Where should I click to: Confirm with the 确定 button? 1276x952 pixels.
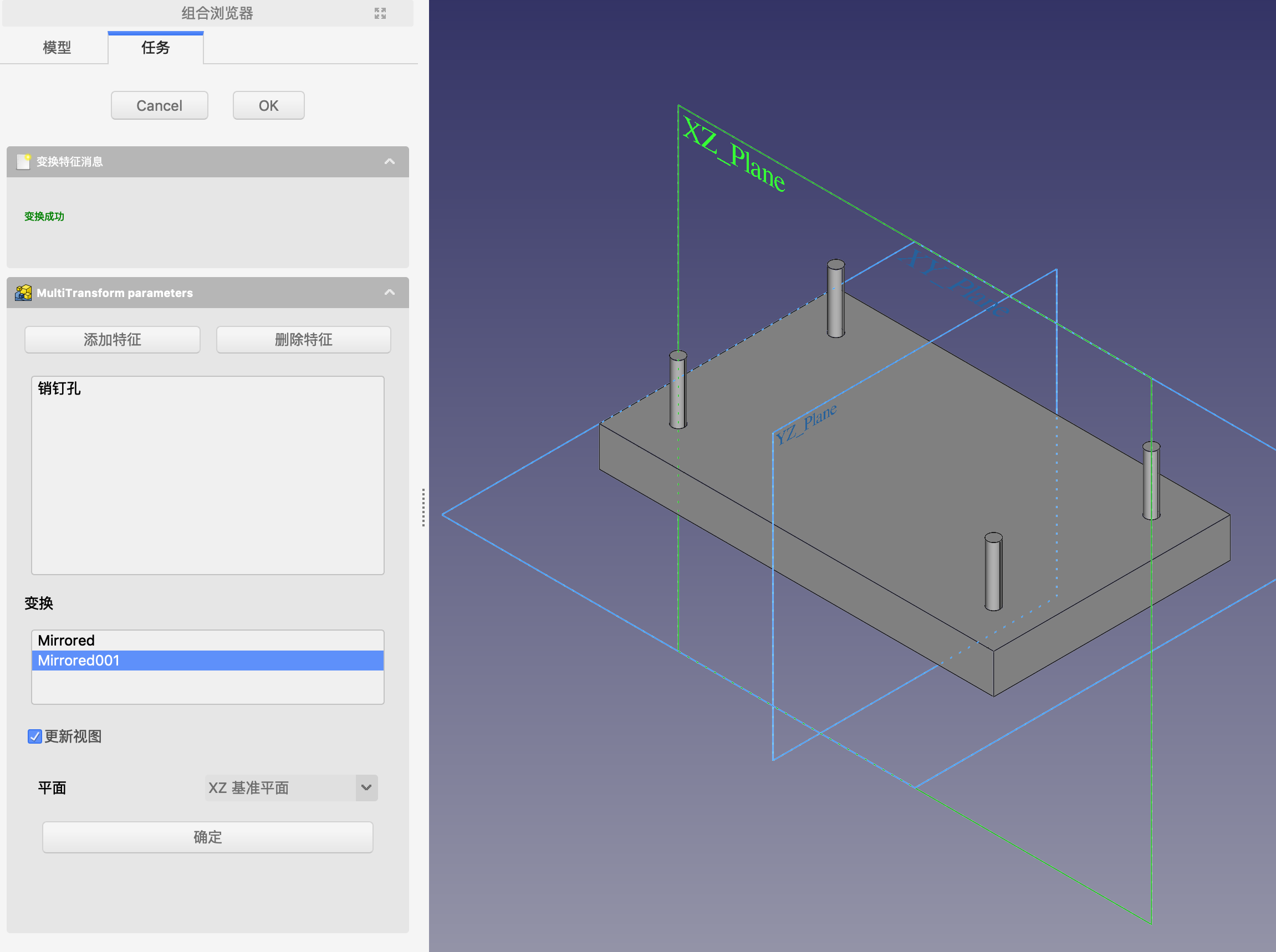point(207,837)
